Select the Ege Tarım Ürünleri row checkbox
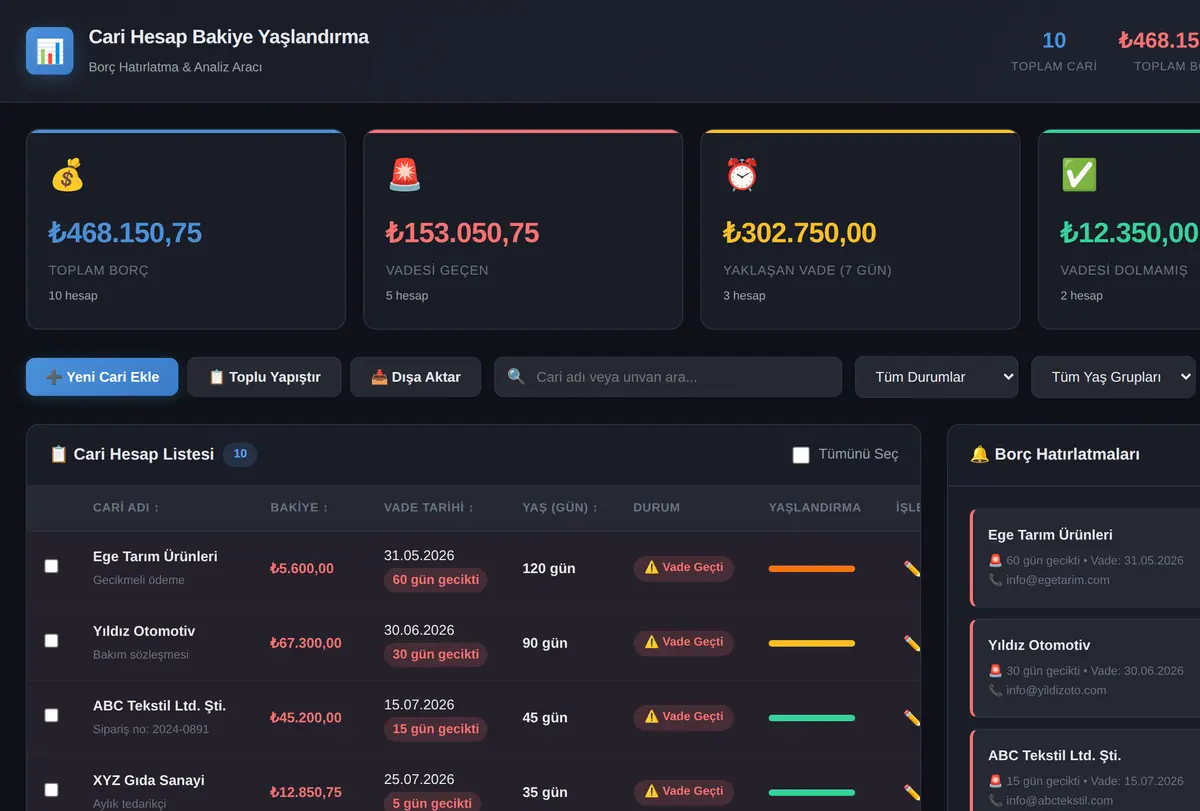1200x811 pixels. click(x=51, y=566)
